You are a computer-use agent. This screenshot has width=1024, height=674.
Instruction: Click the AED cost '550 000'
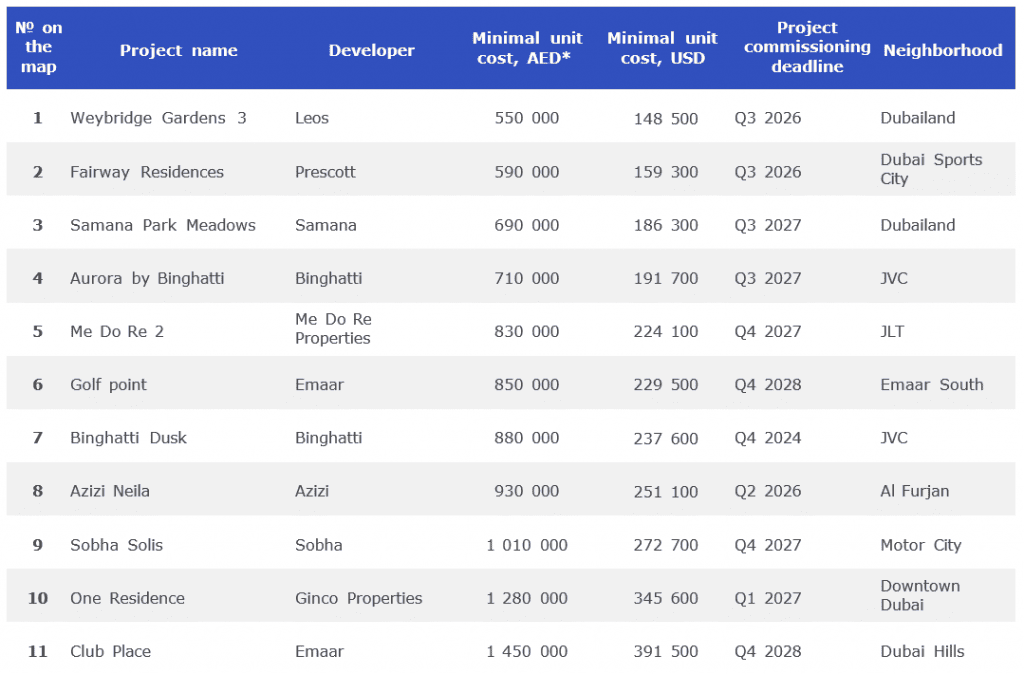pyautogui.click(x=526, y=118)
